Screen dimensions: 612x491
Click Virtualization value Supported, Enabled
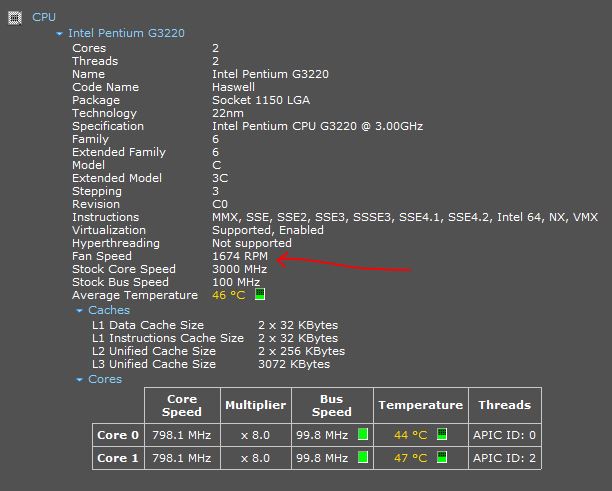click(268, 230)
